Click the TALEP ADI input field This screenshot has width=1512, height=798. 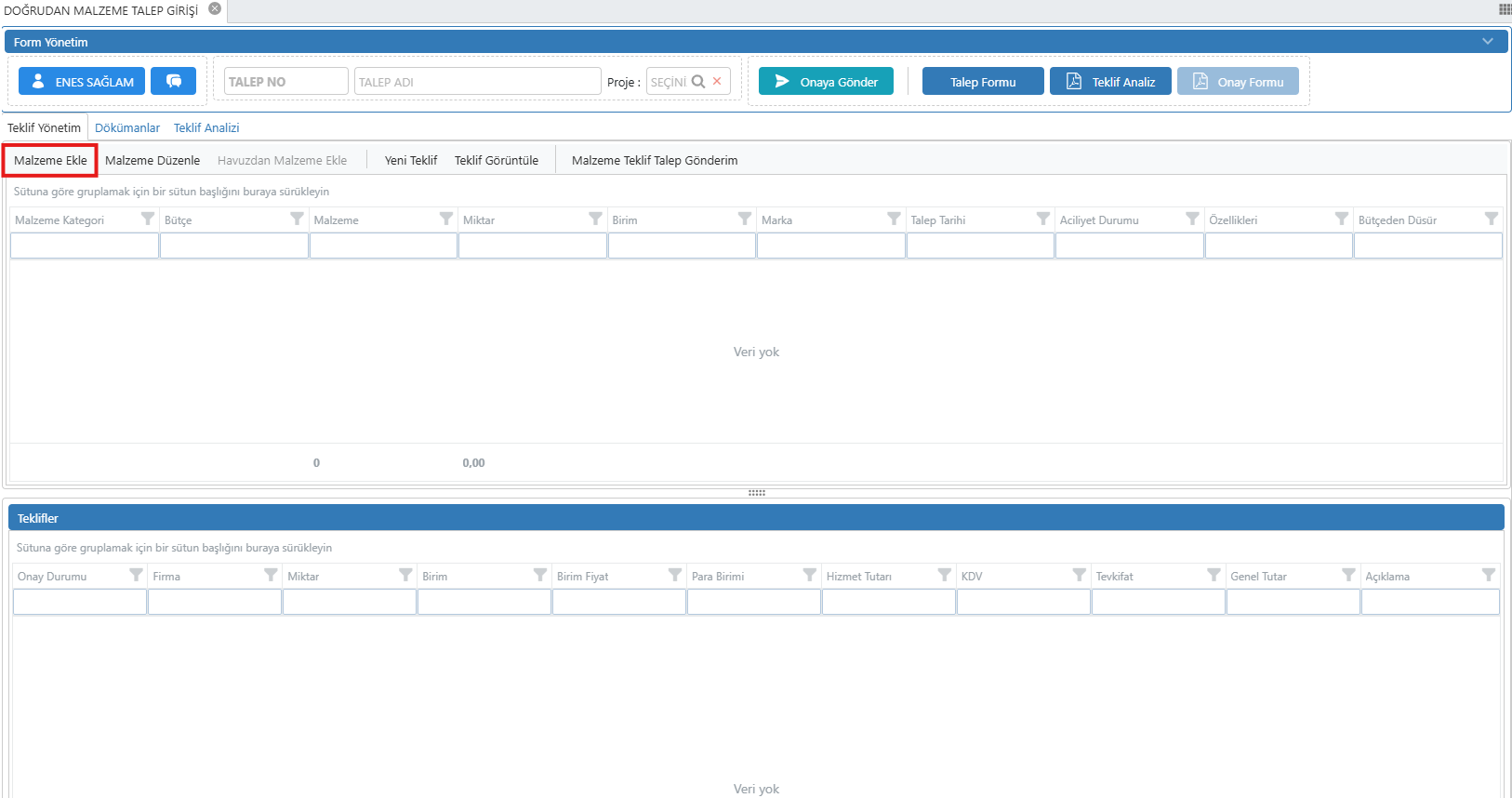[477, 82]
